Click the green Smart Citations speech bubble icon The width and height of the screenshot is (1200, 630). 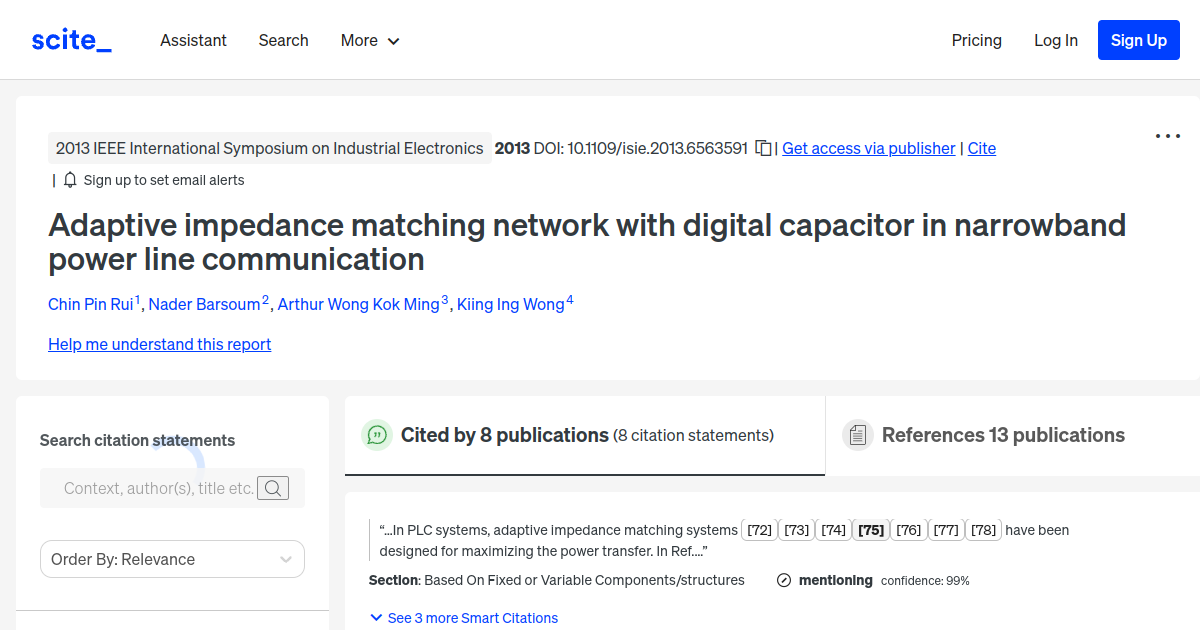[x=376, y=435]
